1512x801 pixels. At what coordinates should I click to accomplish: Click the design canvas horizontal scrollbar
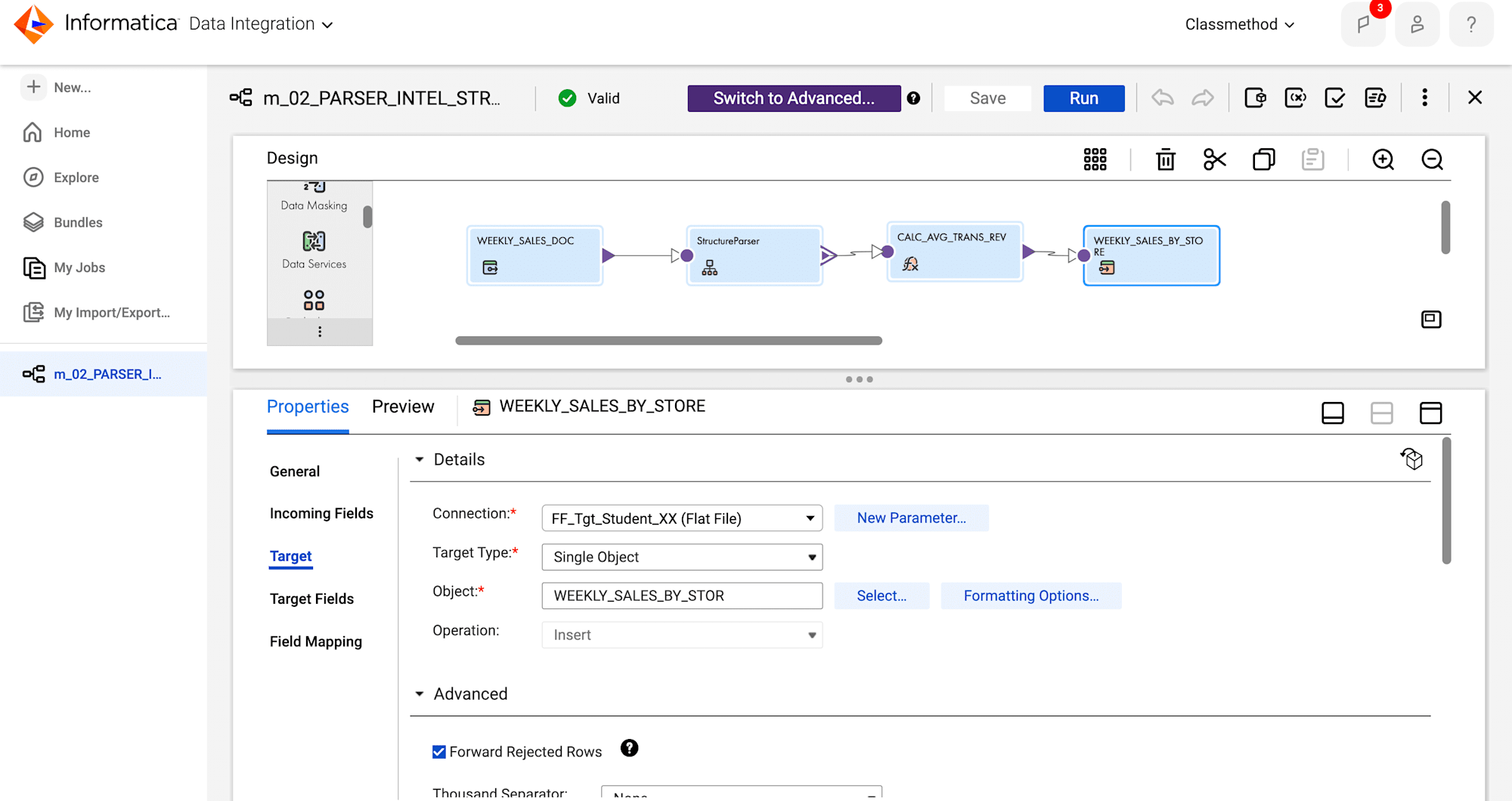coord(668,341)
